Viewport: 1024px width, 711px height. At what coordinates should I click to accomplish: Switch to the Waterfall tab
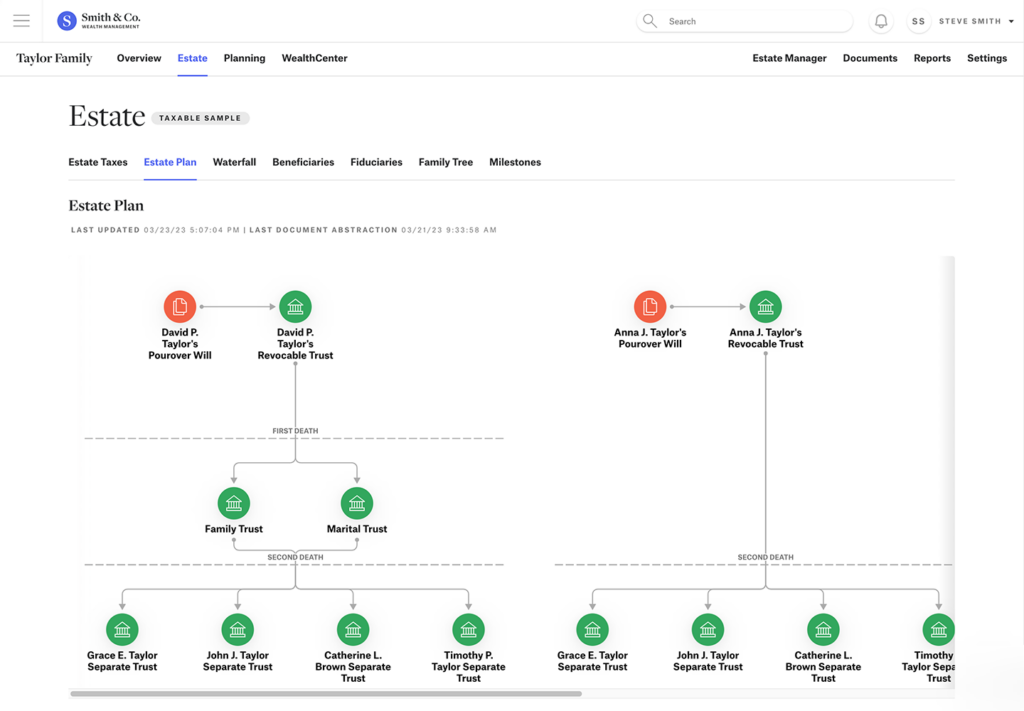234,162
